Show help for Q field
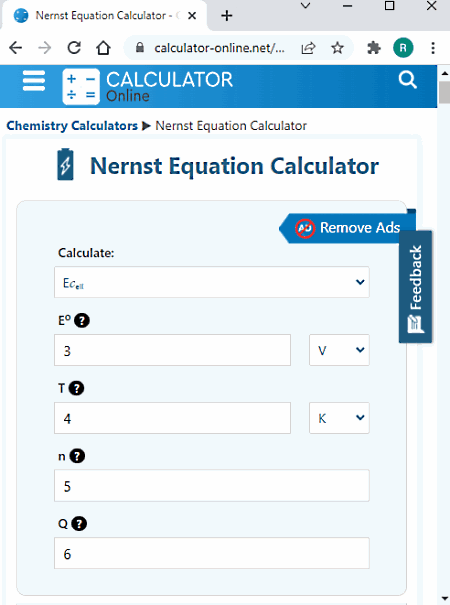450x605 pixels. [79, 524]
